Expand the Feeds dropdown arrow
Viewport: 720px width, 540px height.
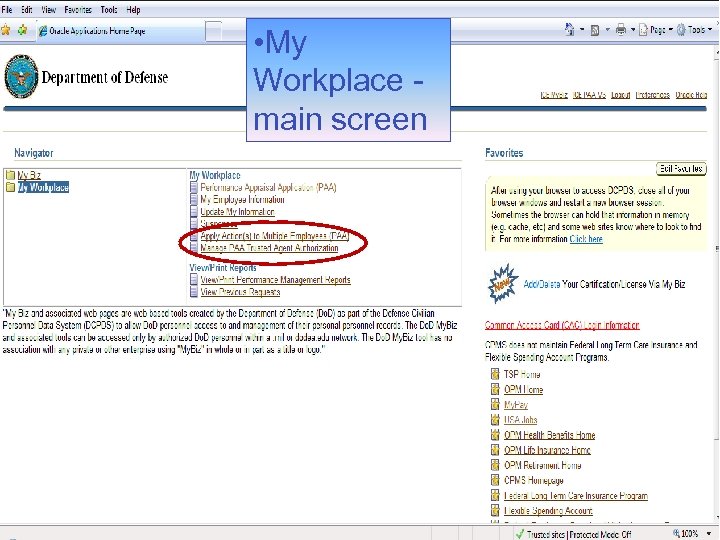[607, 30]
